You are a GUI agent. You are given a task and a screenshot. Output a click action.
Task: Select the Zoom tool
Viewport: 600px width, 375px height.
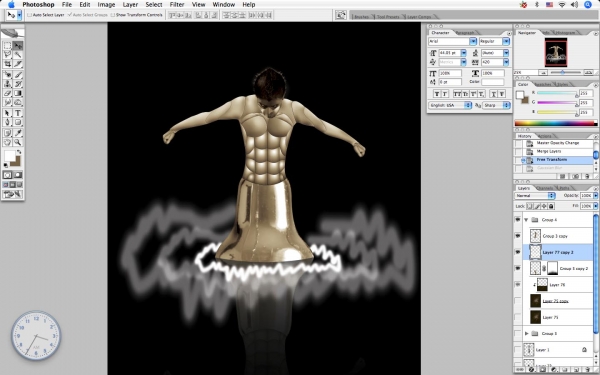coord(18,142)
